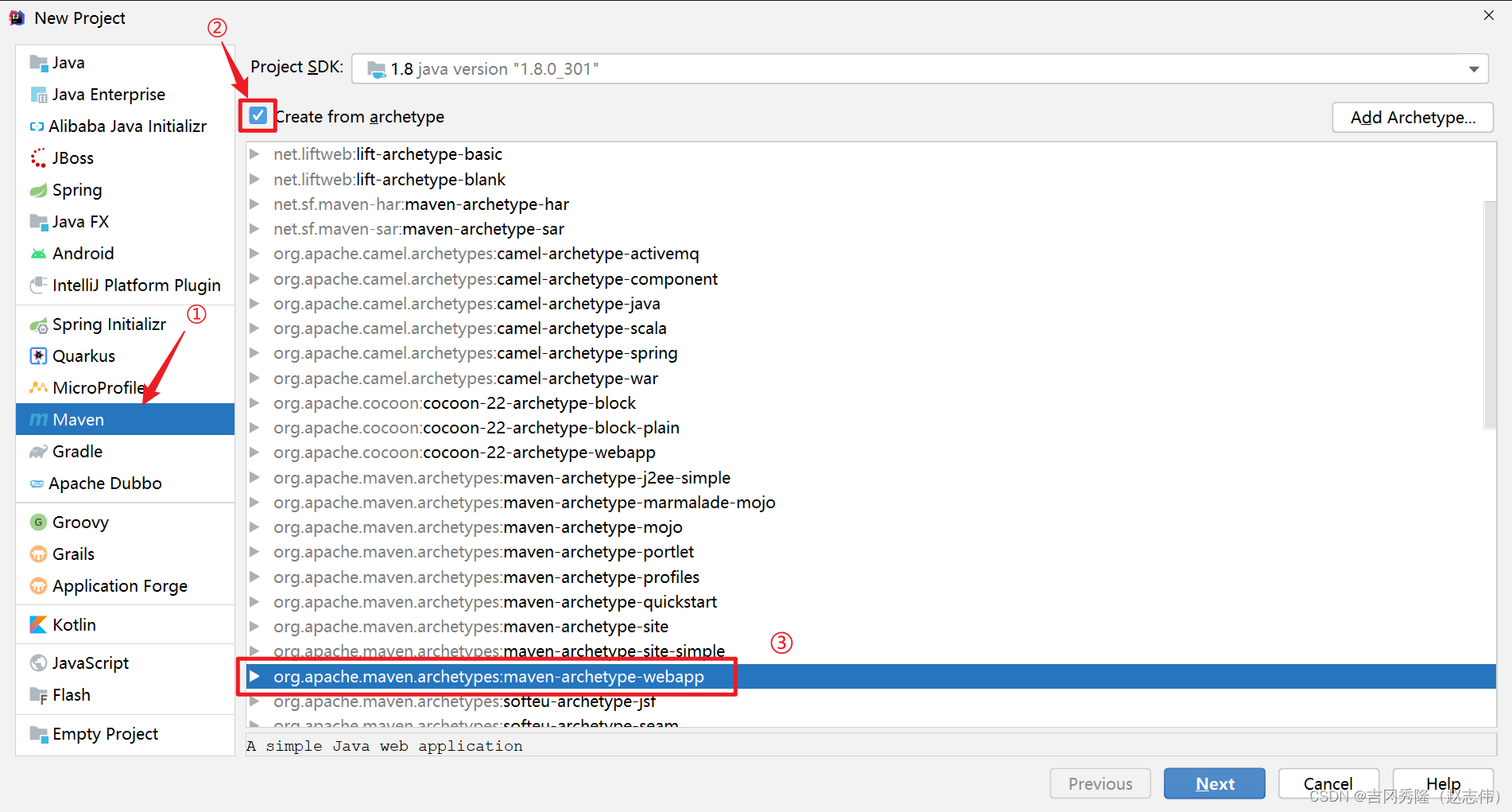Select Java Enterprise project type
The image size is (1512, 812).
126,95
